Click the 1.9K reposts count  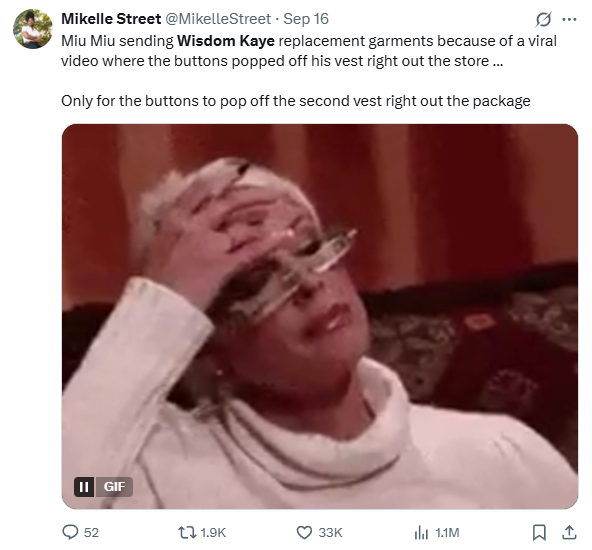click(x=213, y=533)
